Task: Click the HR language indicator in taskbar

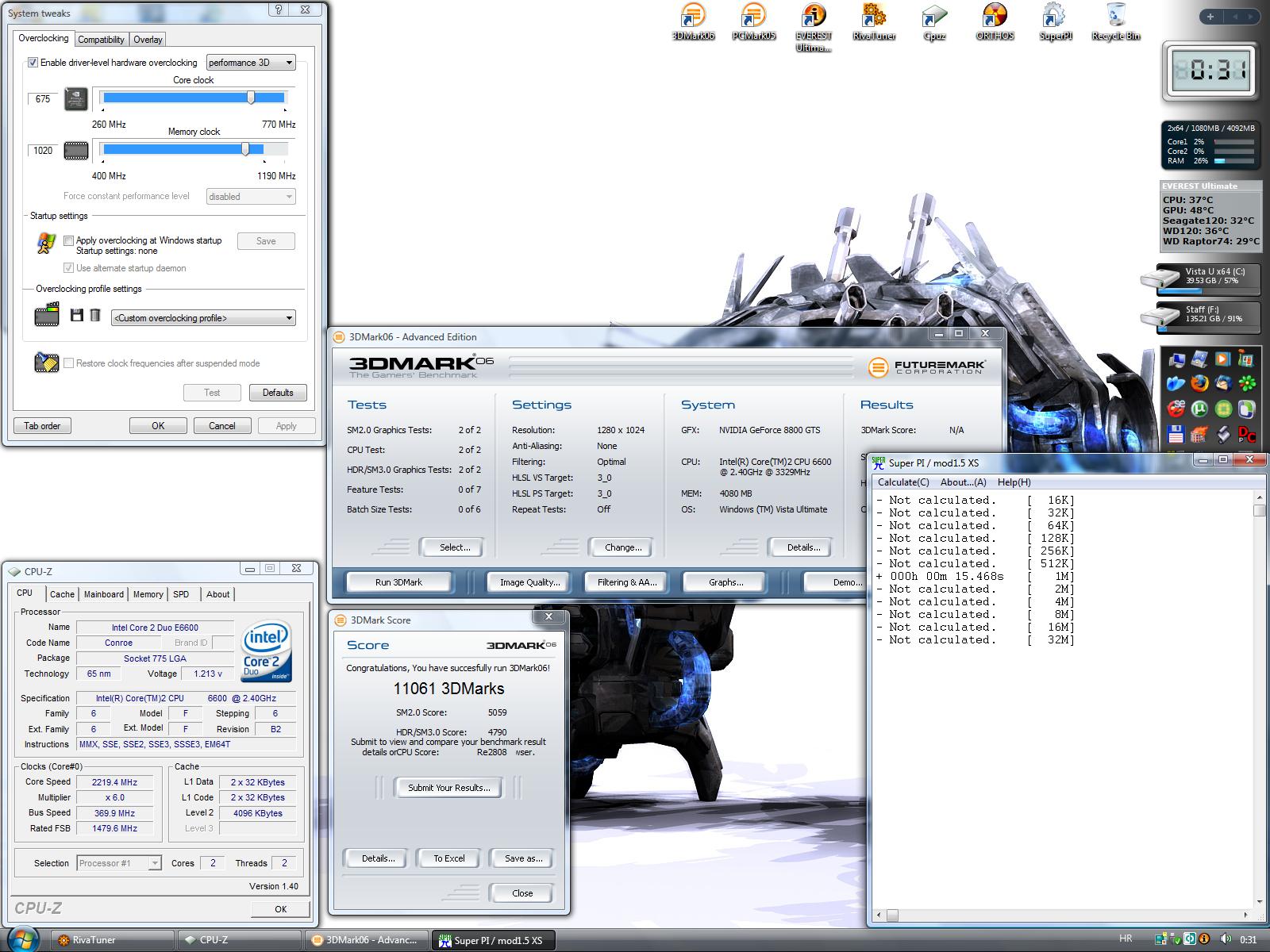Action: [x=1126, y=939]
